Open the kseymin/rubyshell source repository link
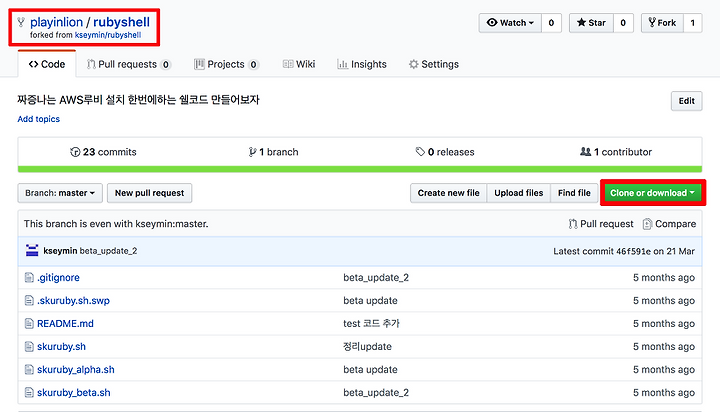 (108, 35)
